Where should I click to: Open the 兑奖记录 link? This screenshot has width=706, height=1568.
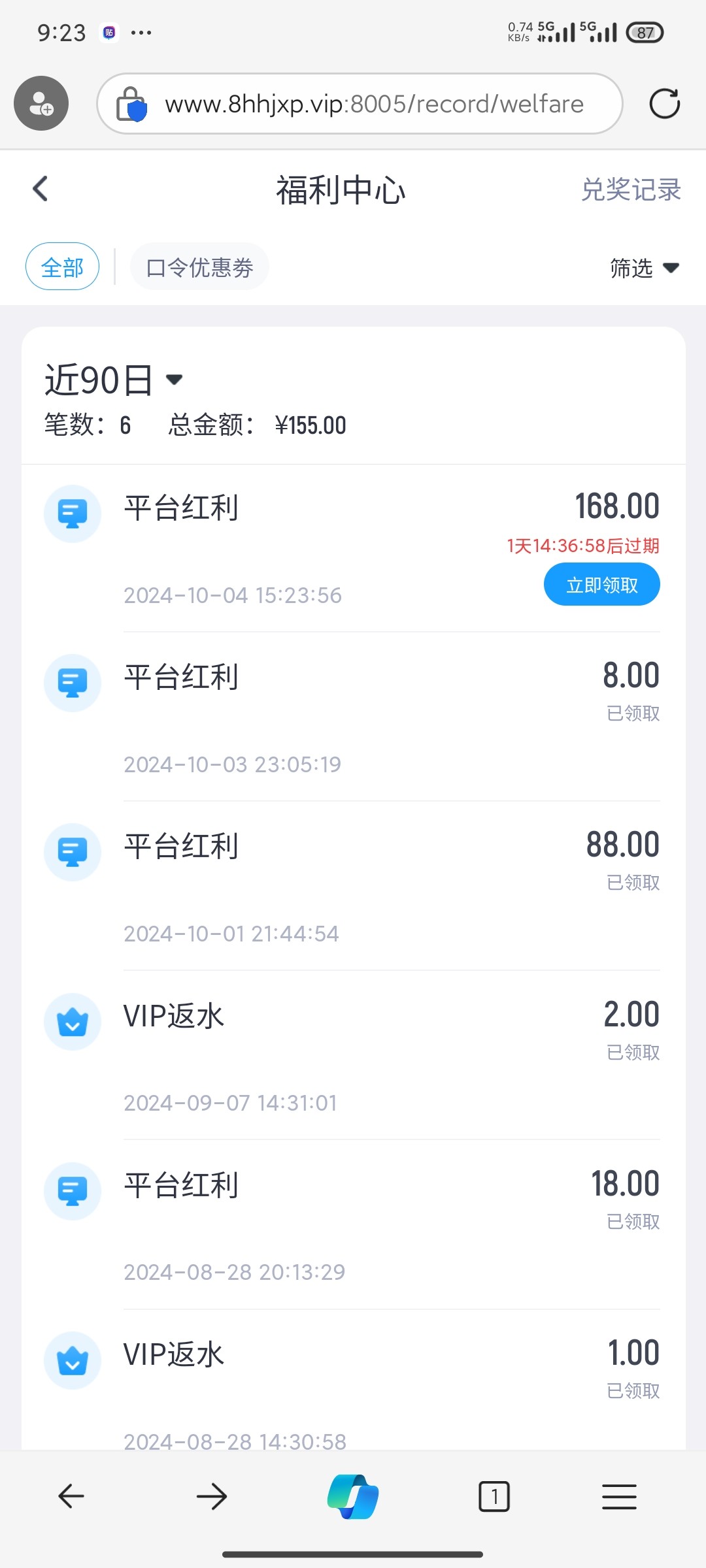pyautogui.click(x=631, y=189)
